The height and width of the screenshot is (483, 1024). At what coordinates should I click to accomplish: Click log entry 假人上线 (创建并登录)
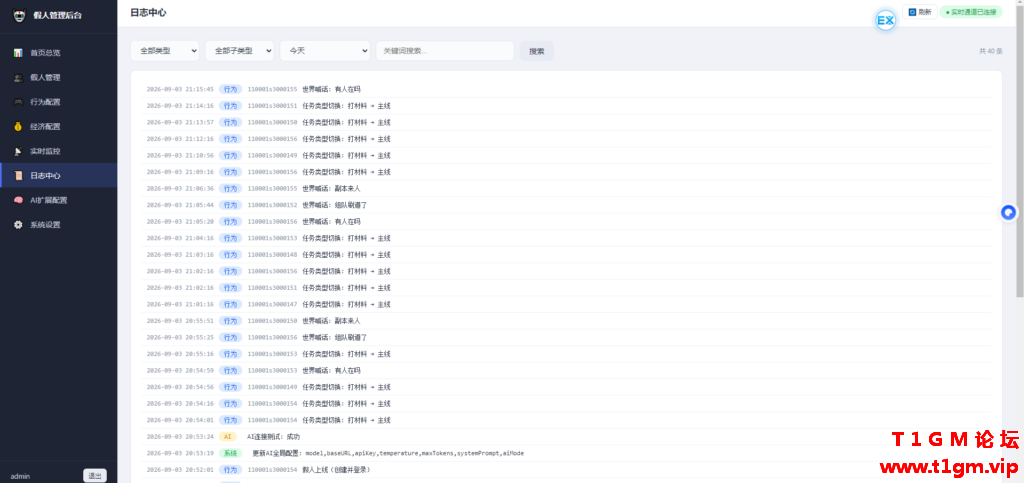click(x=338, y=470)
